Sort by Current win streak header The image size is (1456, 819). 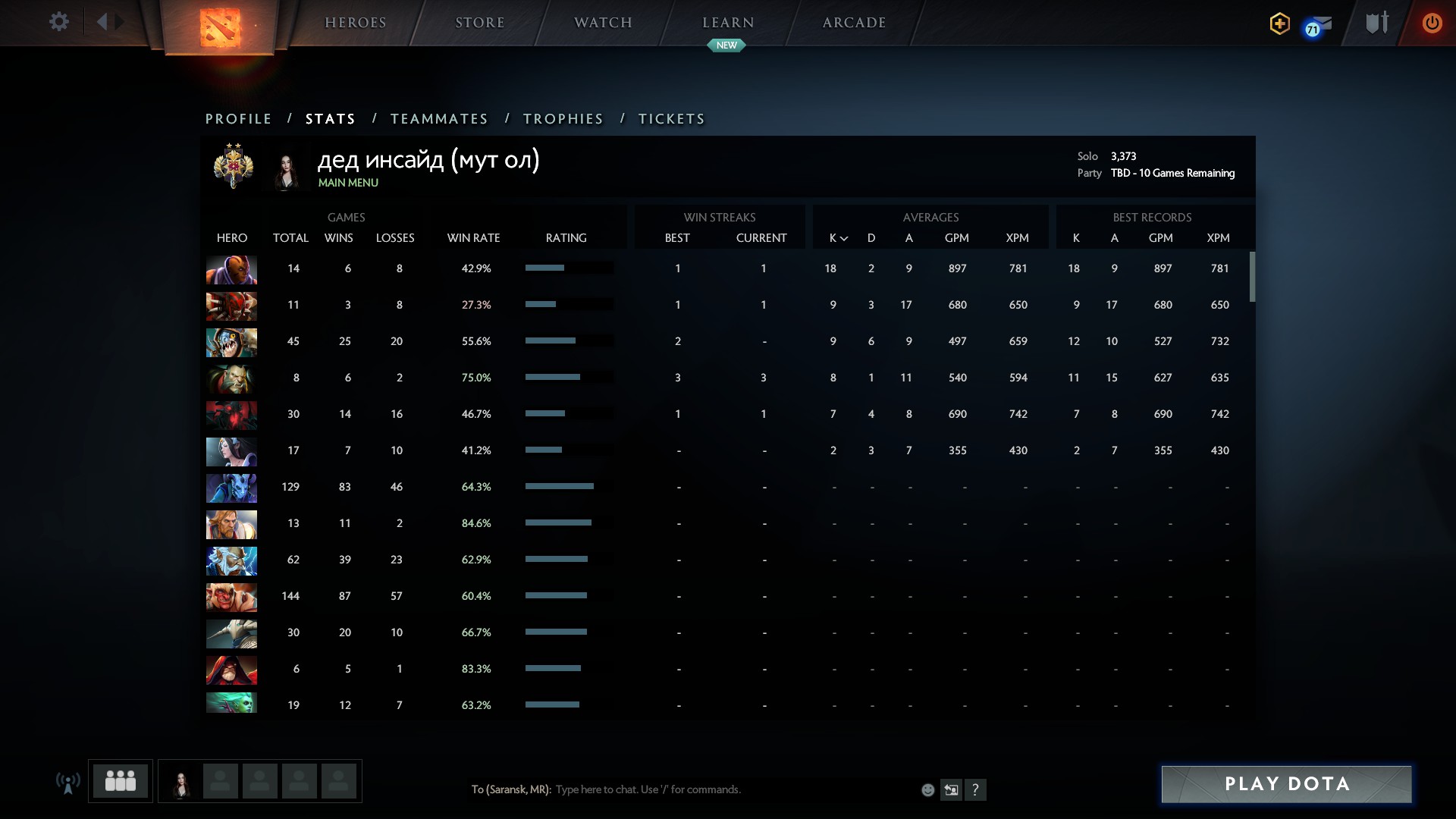[x=761, y=238]
